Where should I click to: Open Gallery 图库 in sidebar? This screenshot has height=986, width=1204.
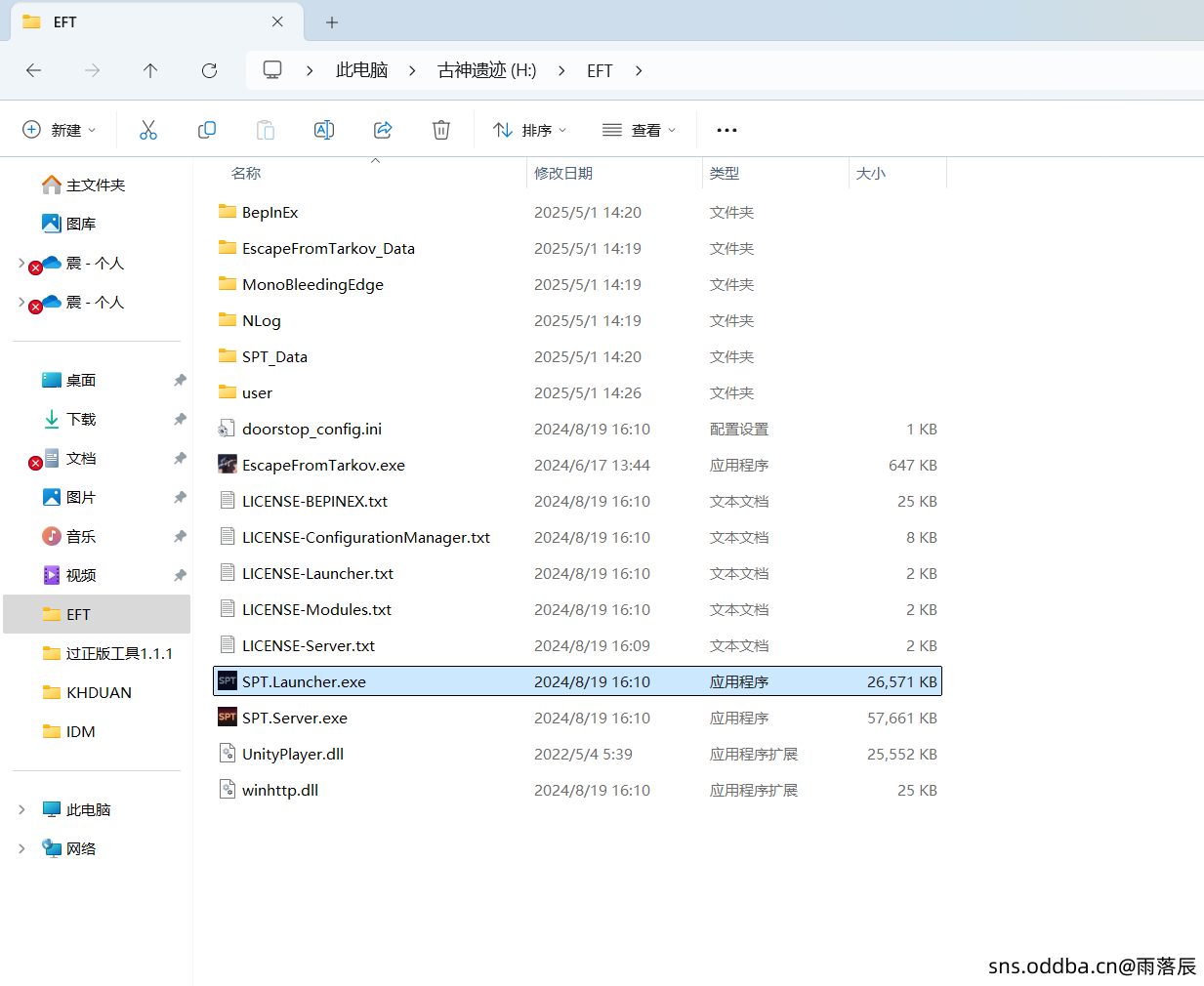coord(69,224)
